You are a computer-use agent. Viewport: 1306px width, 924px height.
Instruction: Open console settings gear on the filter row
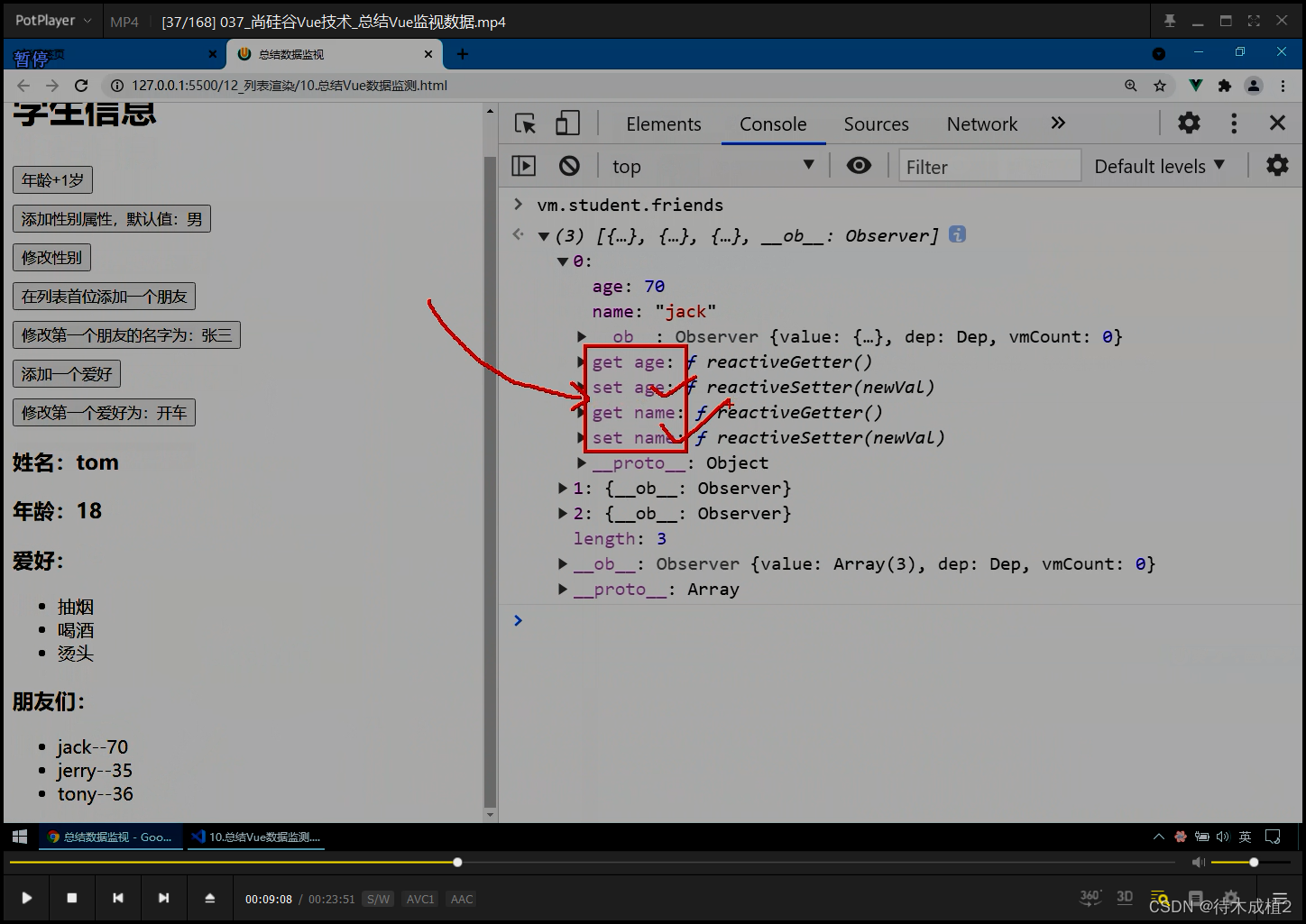click(1277, 166)
